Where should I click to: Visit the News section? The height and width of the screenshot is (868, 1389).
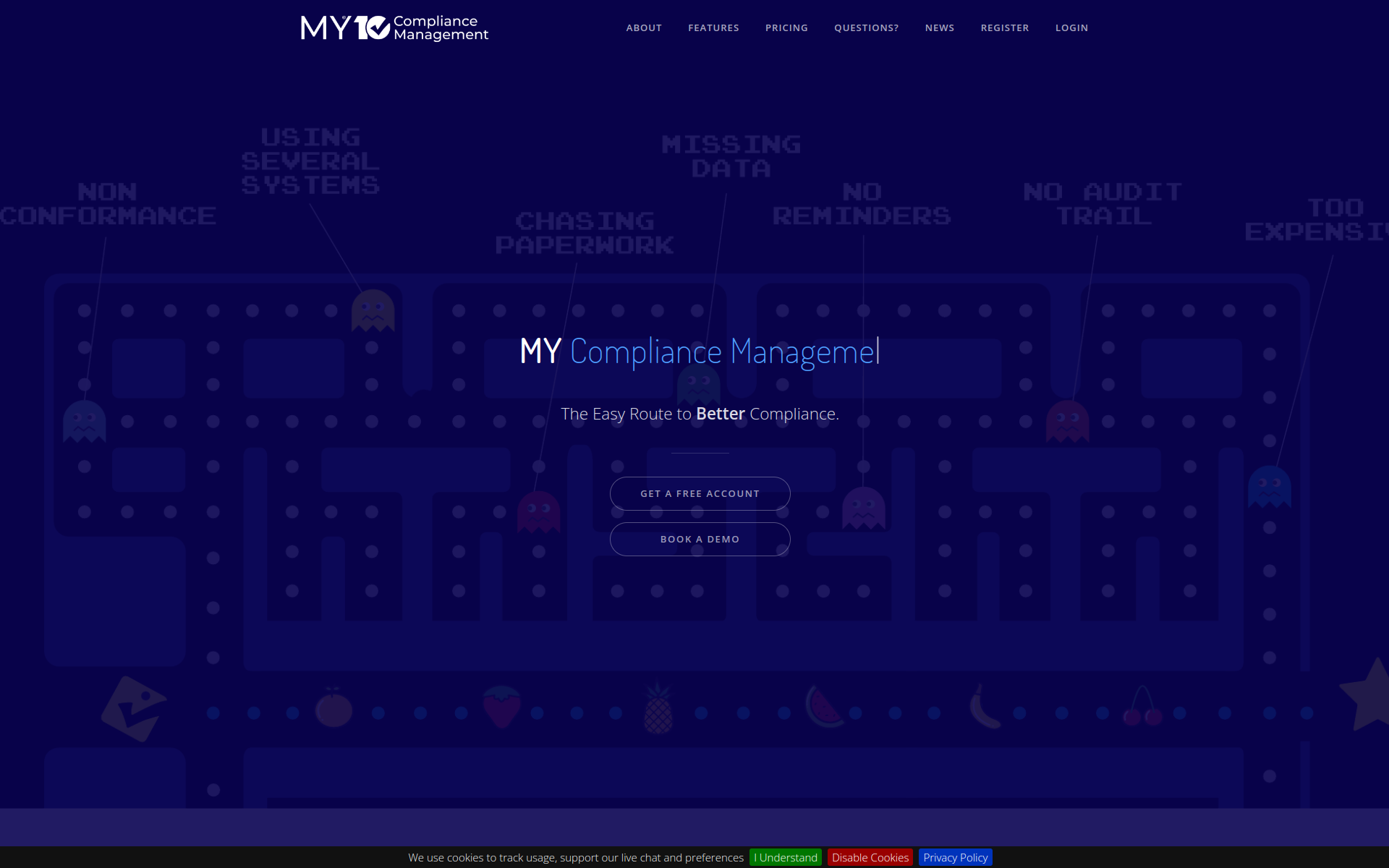point(939,27)
